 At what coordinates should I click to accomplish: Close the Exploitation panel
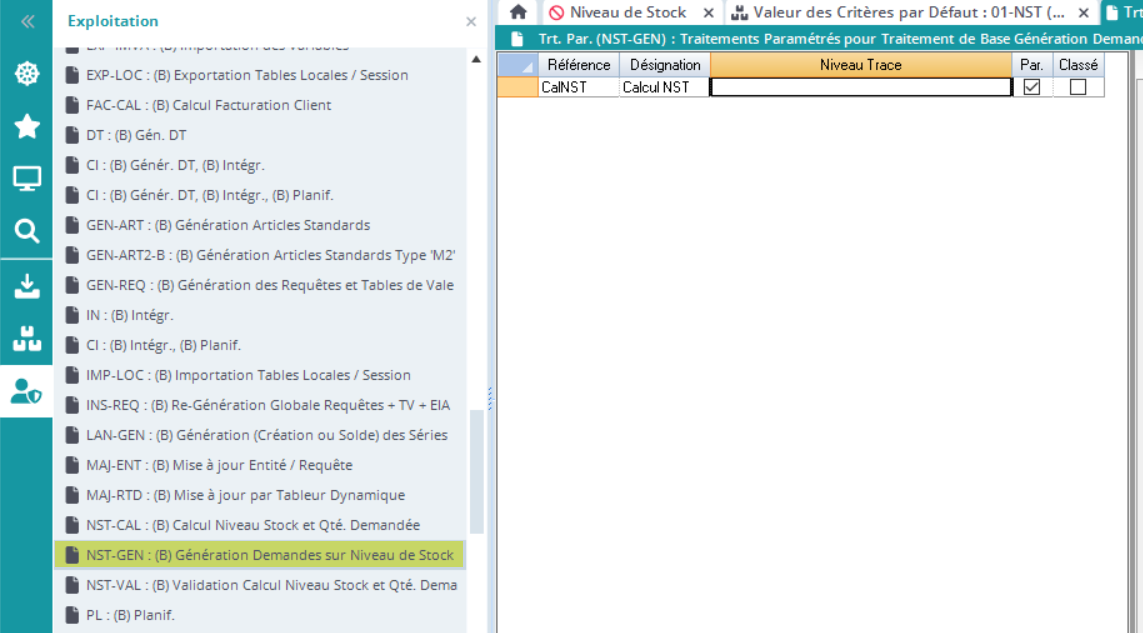471,21
